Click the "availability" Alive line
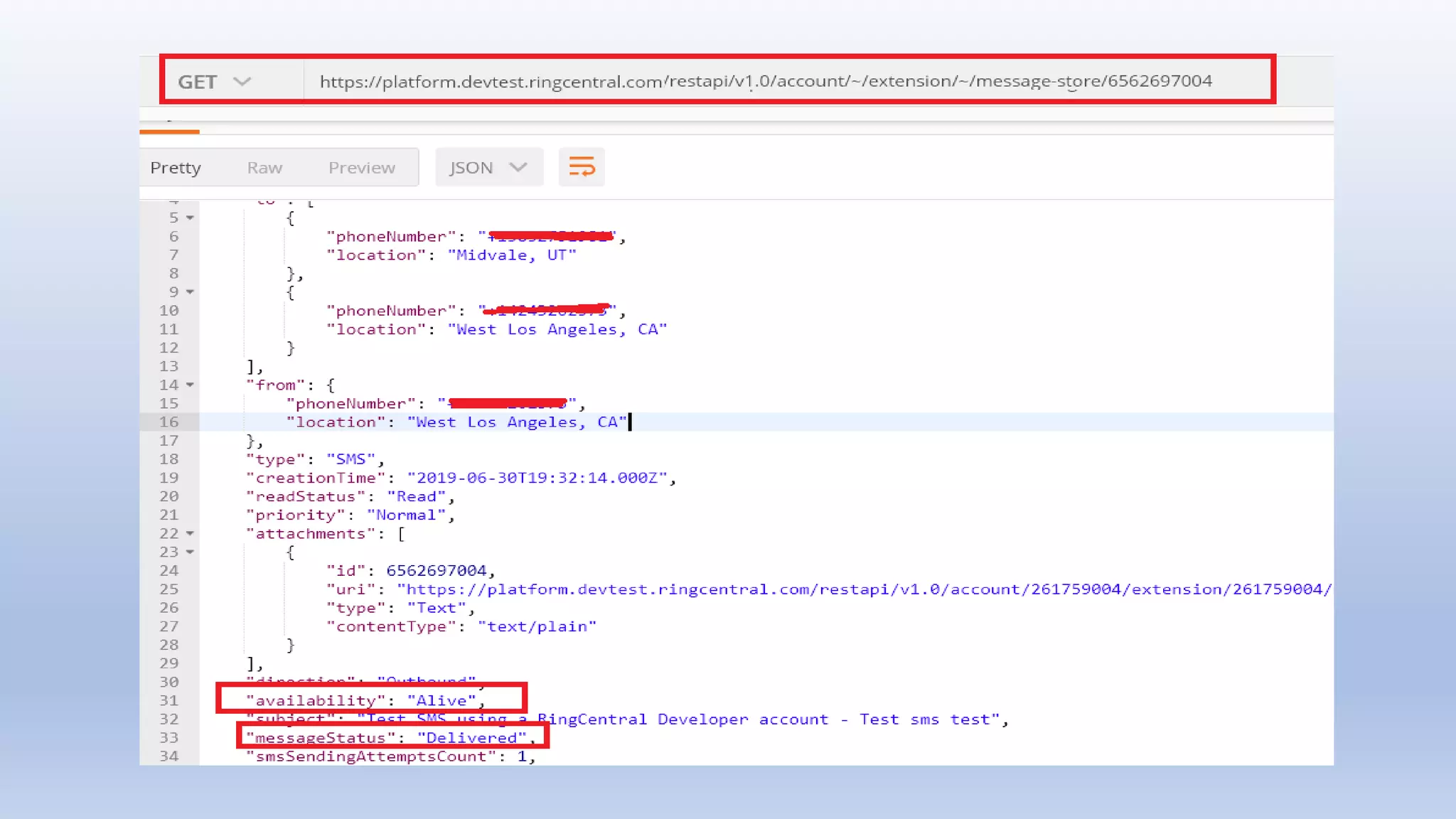 (365, 701)
